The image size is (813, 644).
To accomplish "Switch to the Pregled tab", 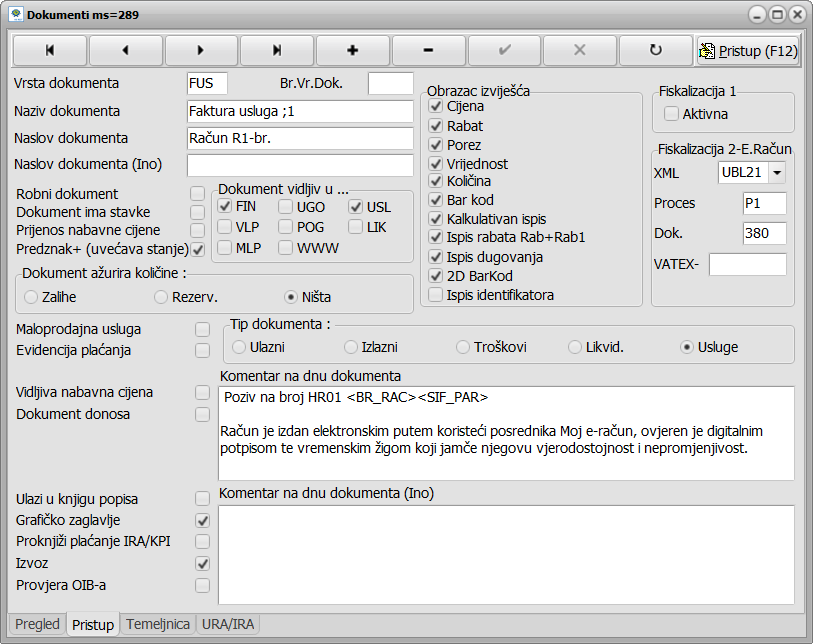I will 37,624.
